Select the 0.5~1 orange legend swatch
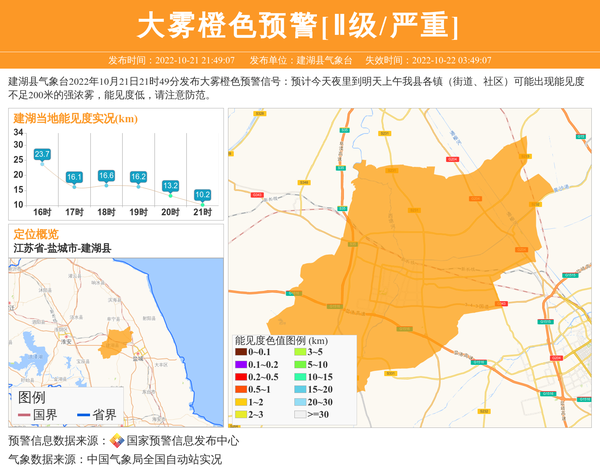This screenshot has width=600, height=471. point(241,389)
